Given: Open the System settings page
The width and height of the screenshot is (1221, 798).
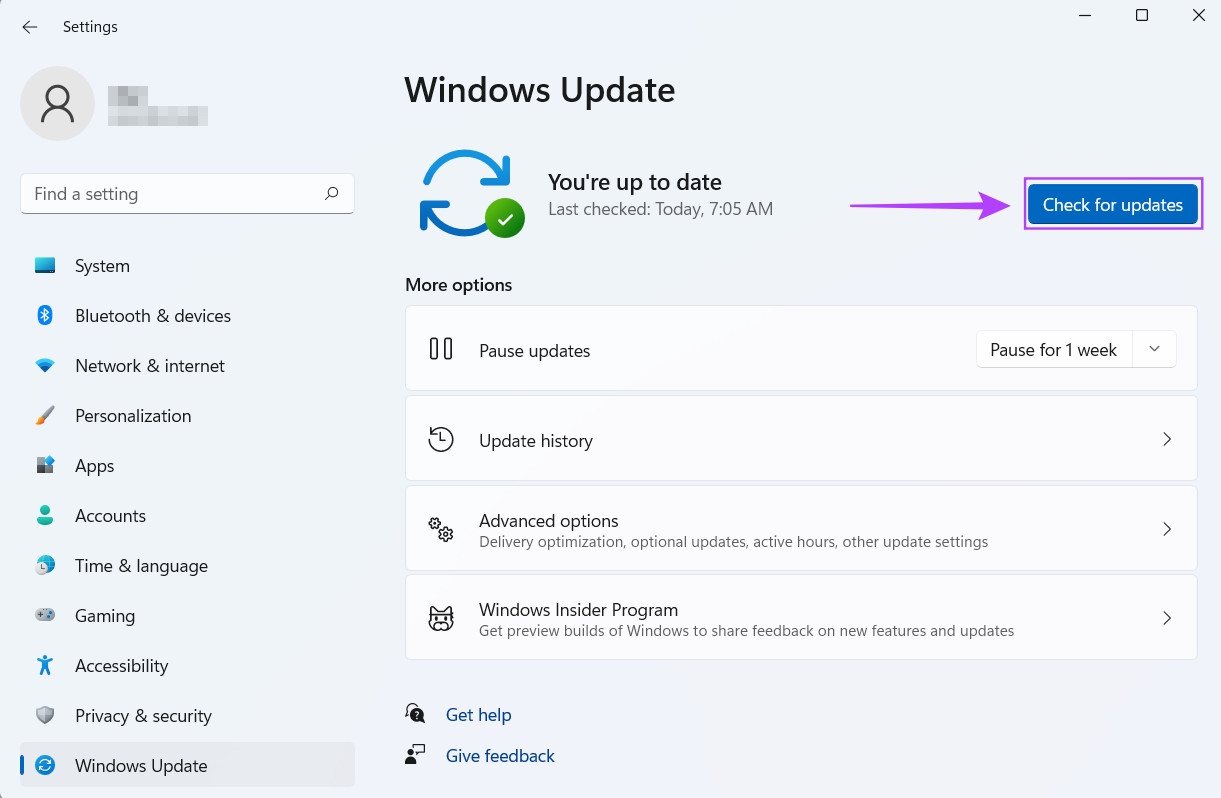Looking at the screenshot, I should click(187, 266).
